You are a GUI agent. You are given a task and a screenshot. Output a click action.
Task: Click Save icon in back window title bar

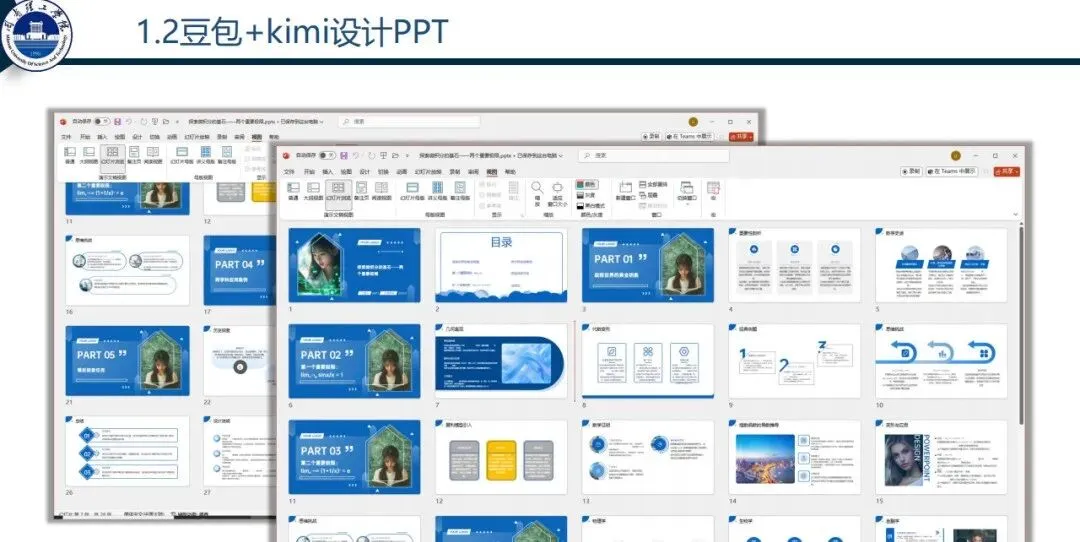pos(118,121)
